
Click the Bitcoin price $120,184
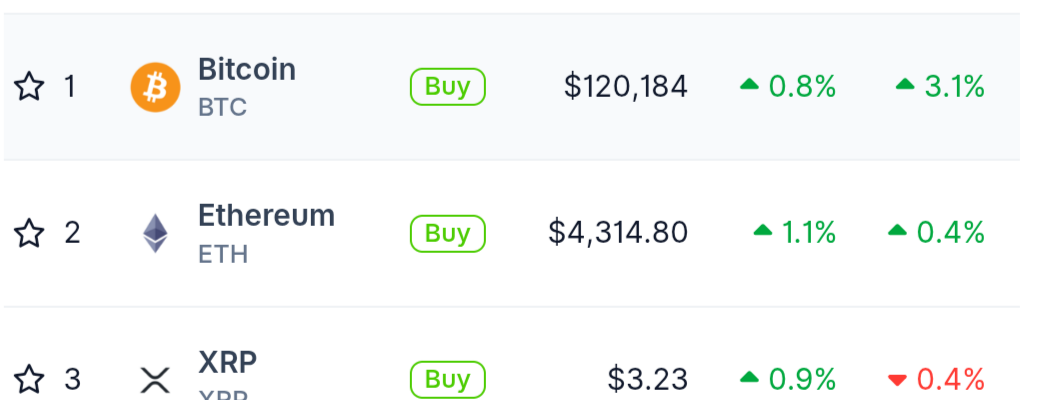coord(626,87)
